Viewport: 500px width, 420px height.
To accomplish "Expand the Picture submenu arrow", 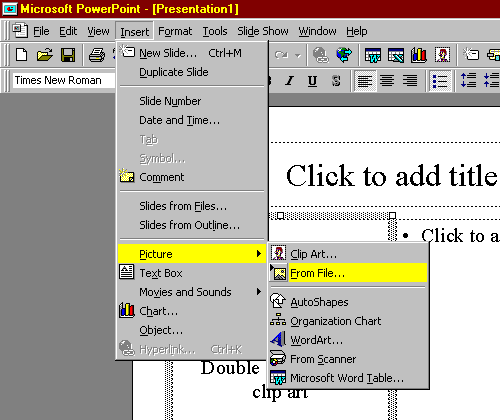I will tap(259, 254).
